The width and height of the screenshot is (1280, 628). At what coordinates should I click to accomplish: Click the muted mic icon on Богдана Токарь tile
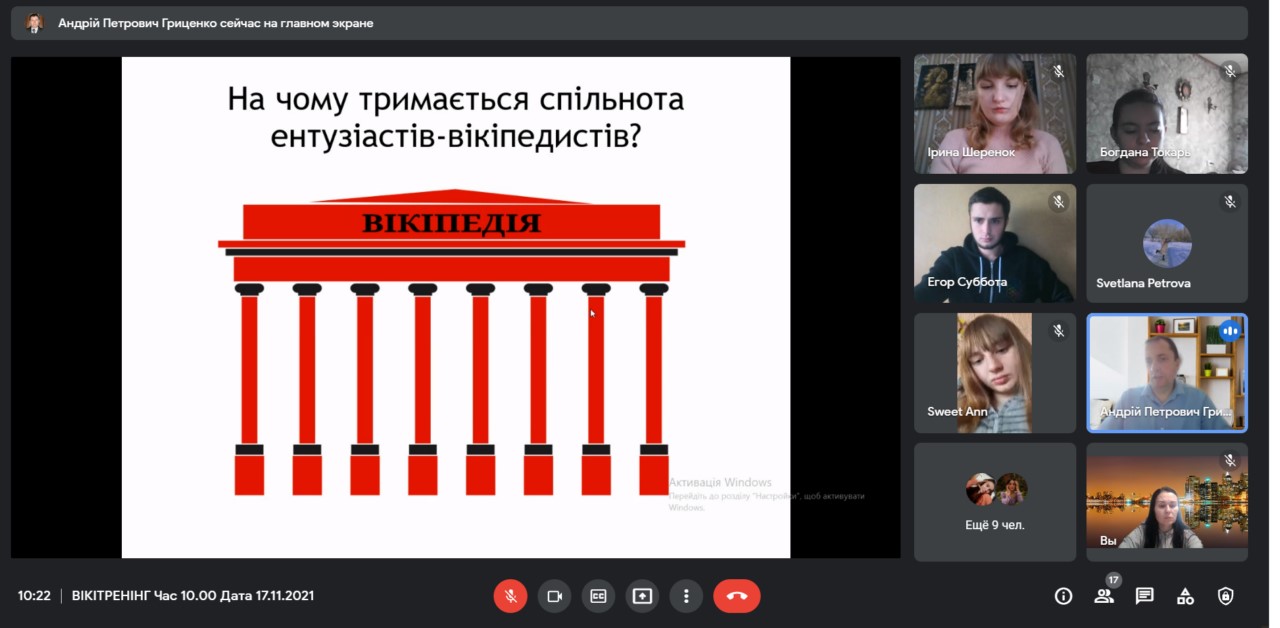1230,72
